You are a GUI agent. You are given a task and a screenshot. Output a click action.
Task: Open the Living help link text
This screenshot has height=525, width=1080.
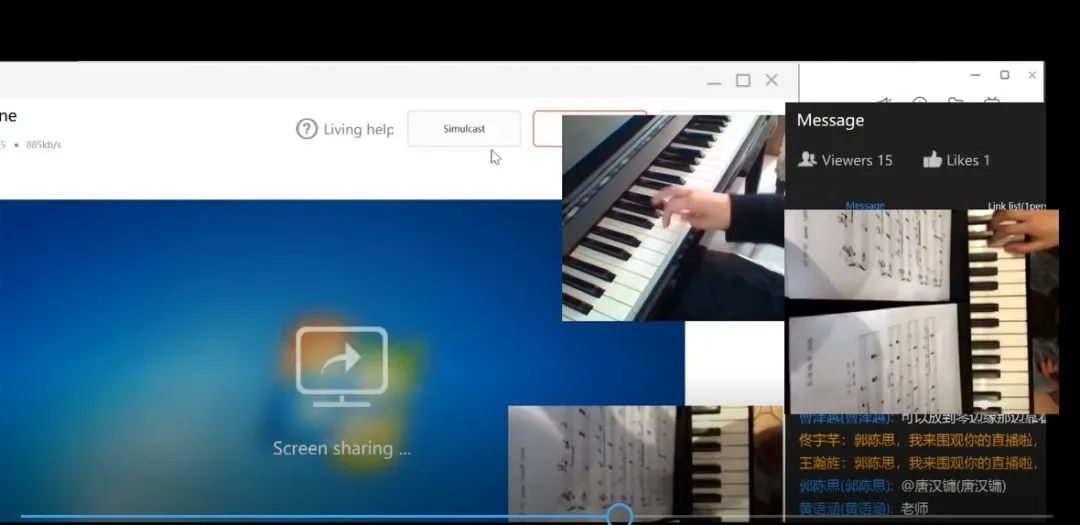(358, 129)
